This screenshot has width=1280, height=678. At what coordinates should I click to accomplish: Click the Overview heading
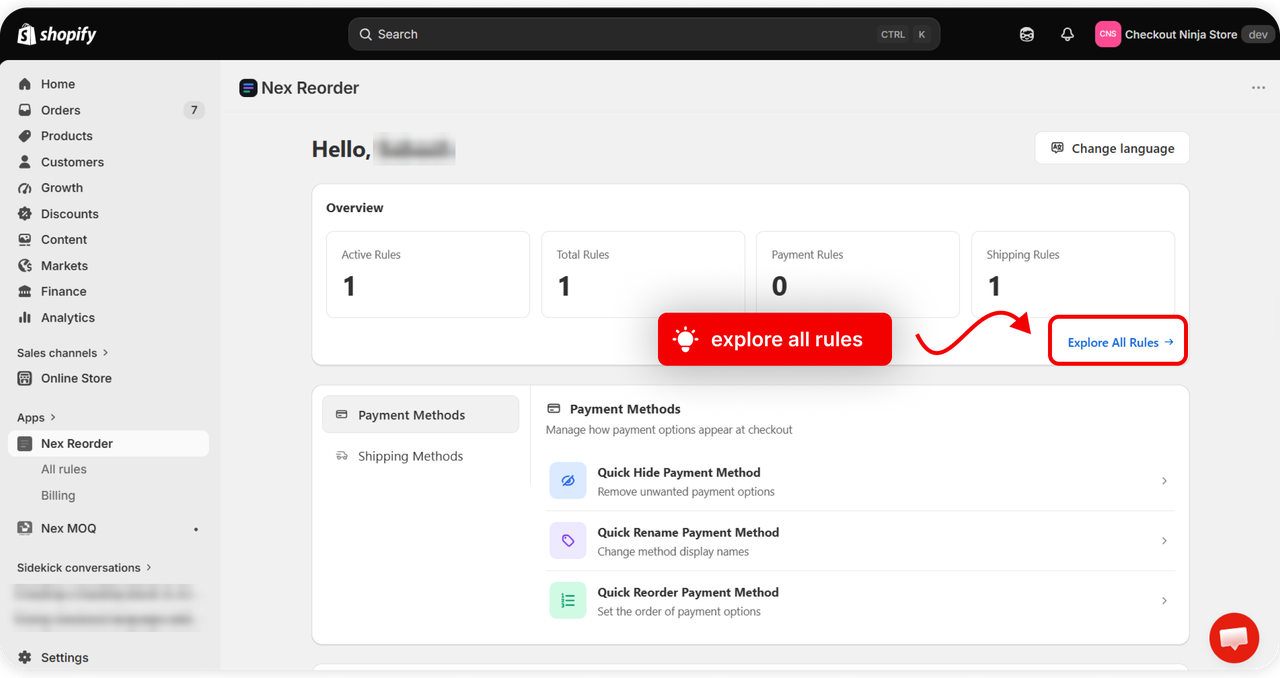coord(355,208)
